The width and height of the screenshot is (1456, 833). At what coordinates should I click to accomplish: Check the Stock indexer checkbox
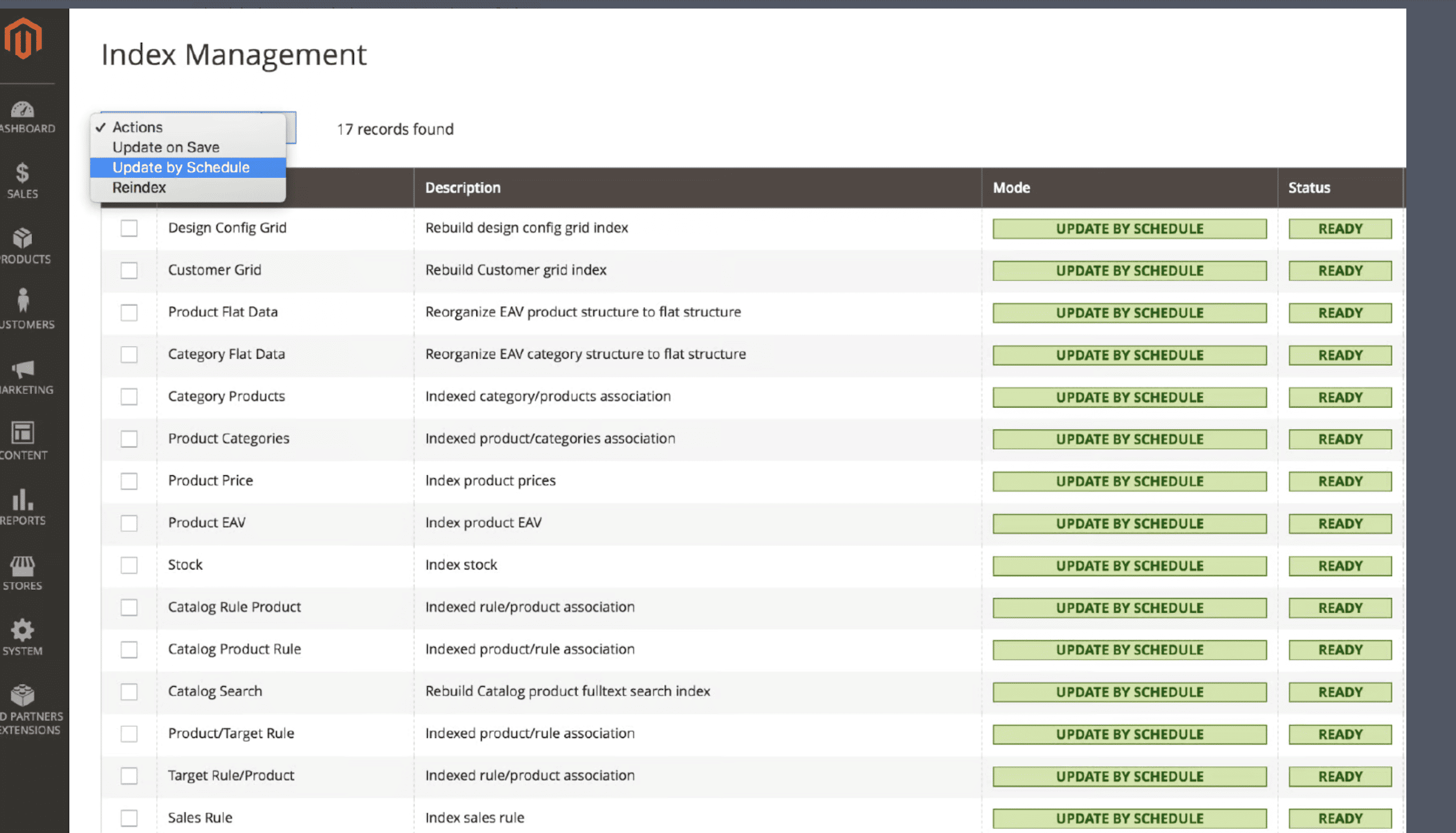click(x=129, y=565)
